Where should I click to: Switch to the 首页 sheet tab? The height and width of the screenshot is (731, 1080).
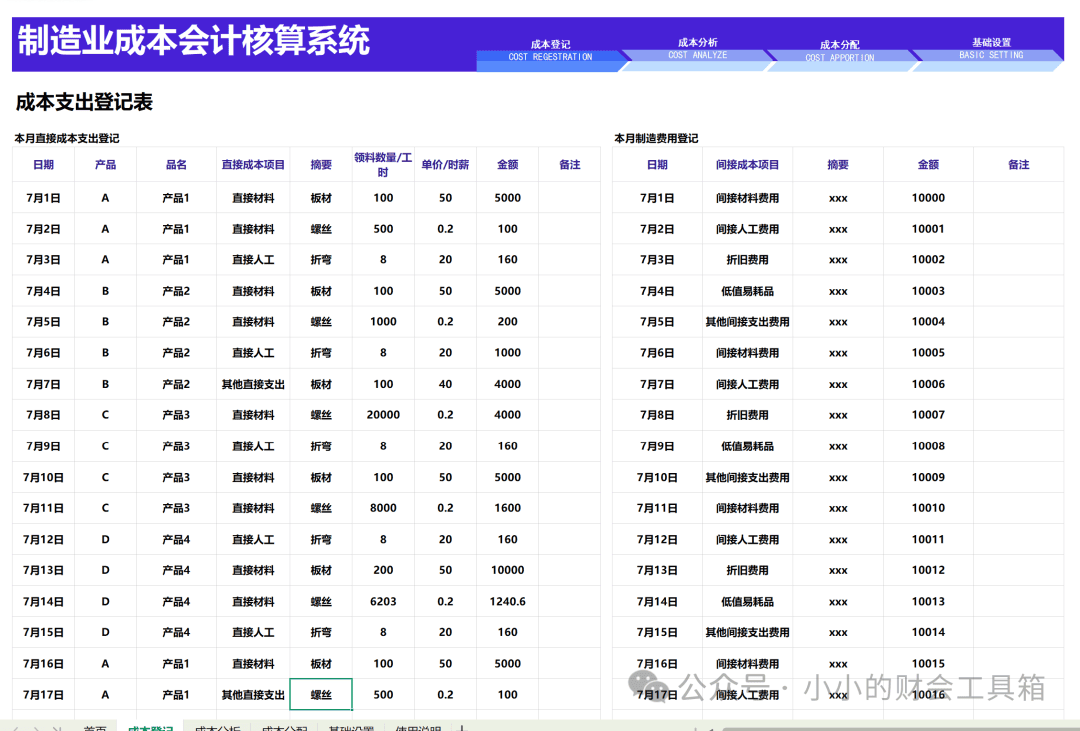[x=94, y=728]
